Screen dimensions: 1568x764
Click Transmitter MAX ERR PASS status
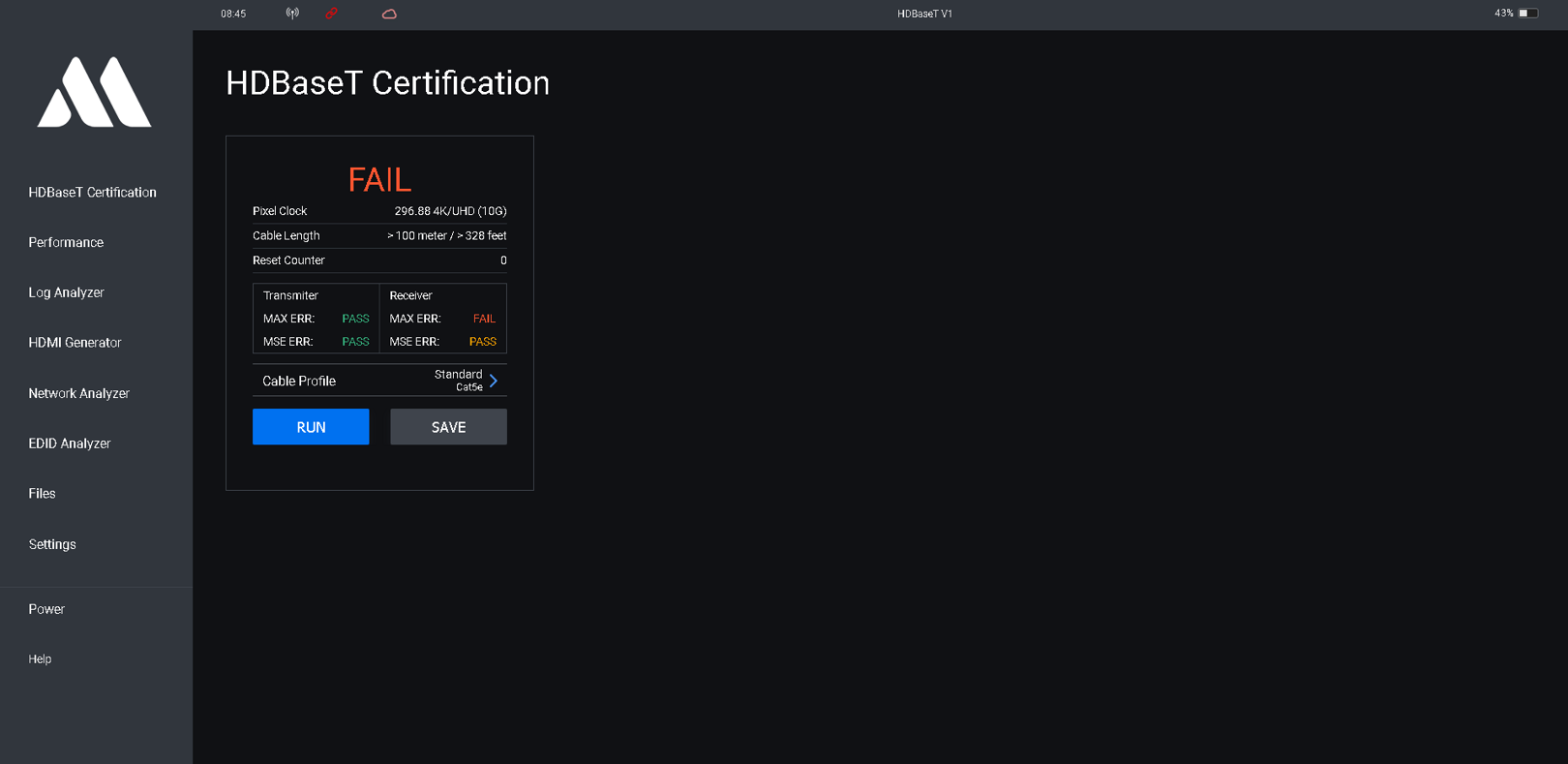pyautogui.click(x=355, y=319)
